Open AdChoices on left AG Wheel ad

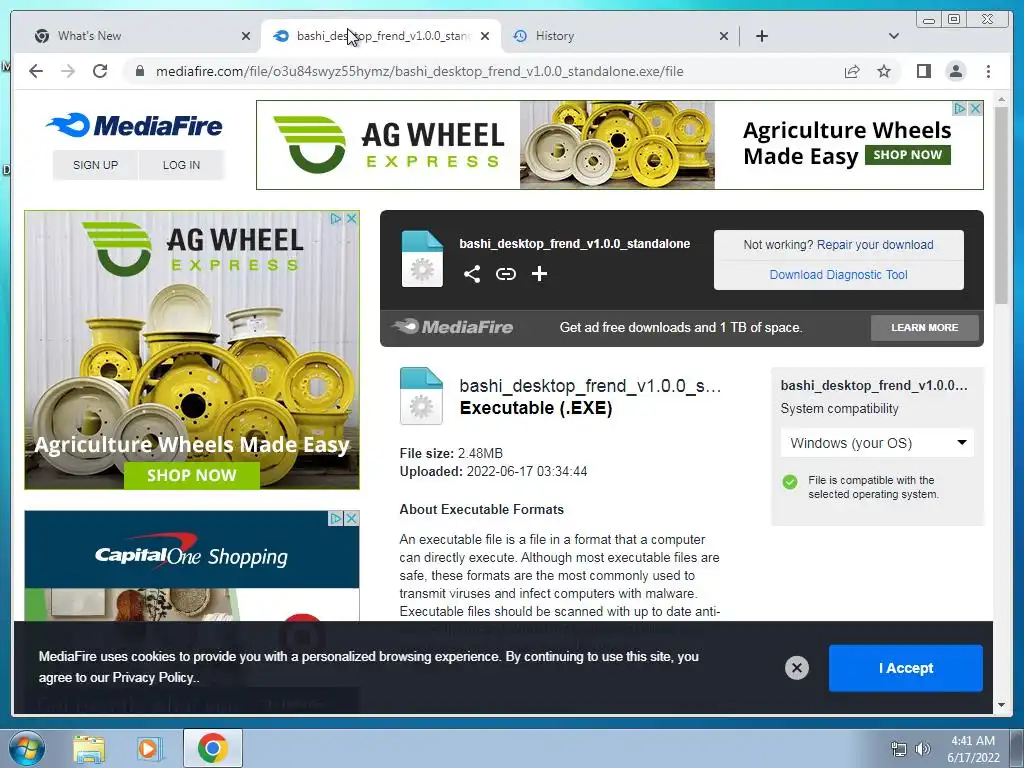(336, 219)
